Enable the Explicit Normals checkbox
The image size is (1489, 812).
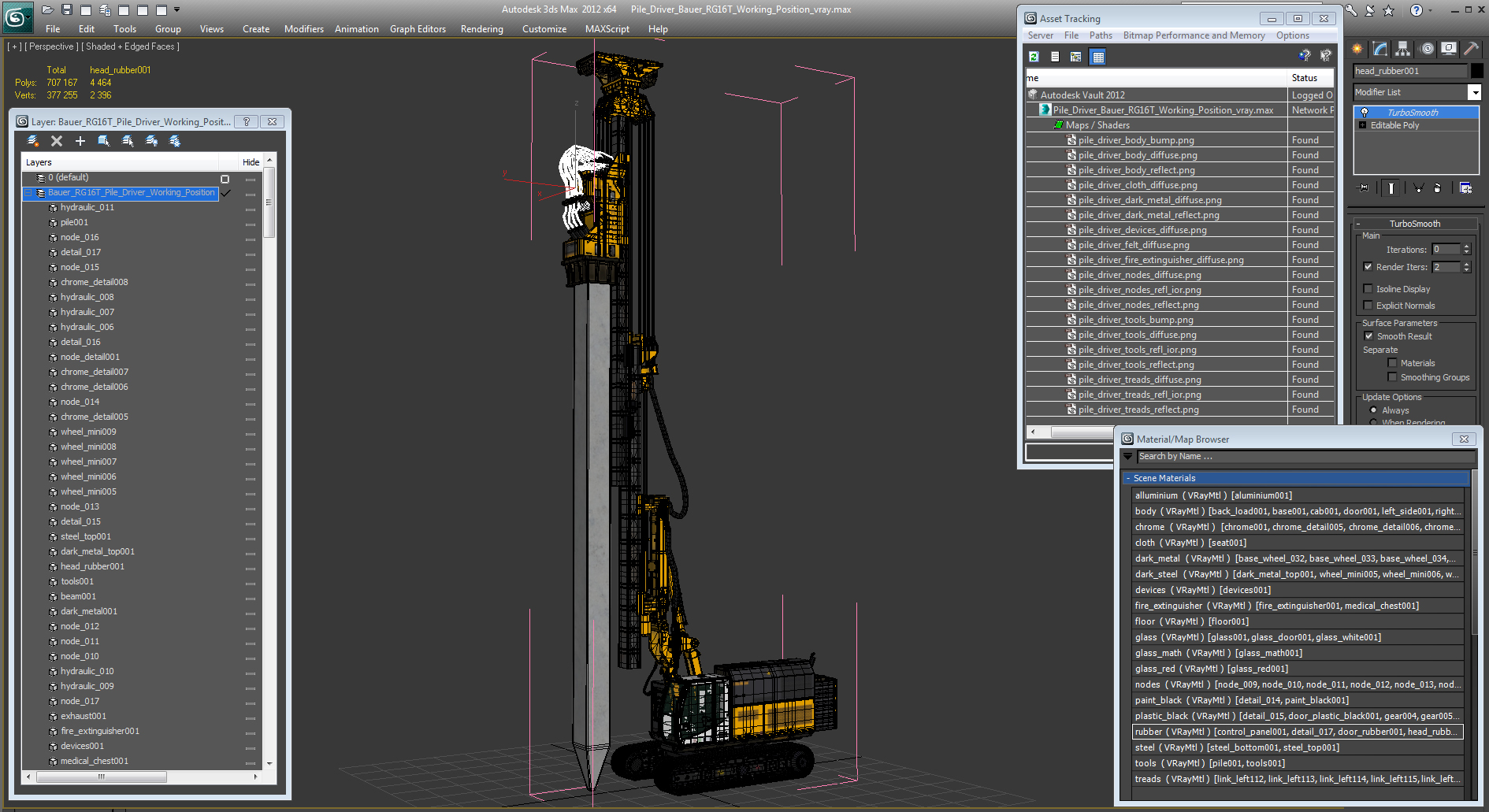(x=1368, y=306)
